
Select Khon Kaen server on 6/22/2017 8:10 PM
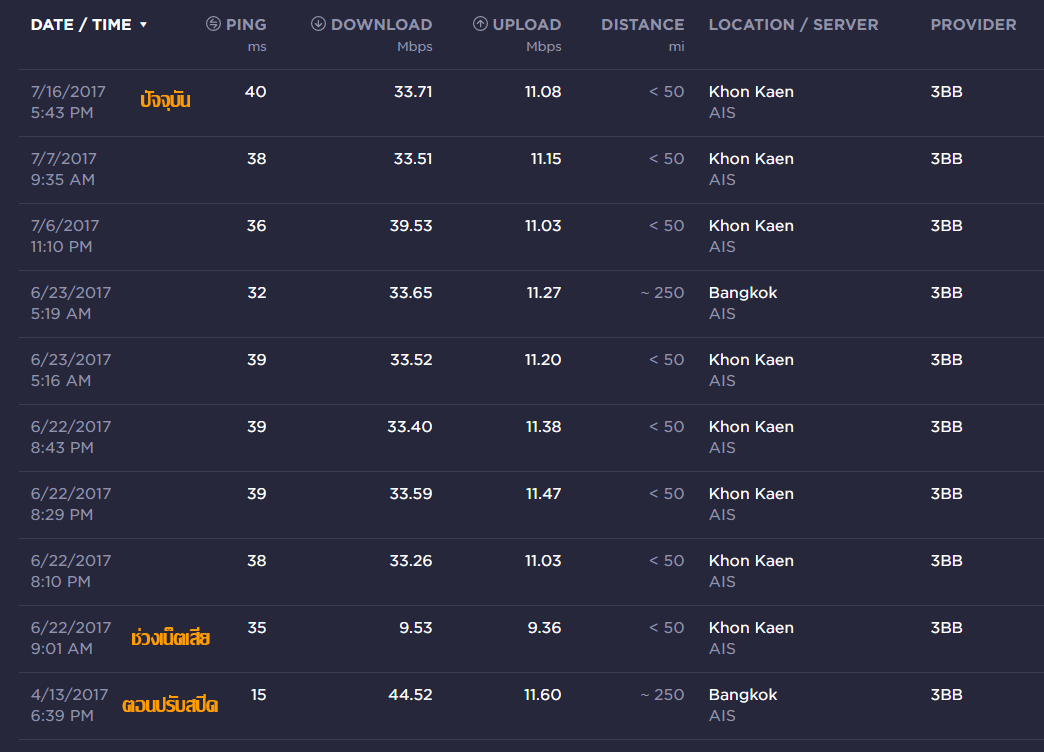coord(751,561)
